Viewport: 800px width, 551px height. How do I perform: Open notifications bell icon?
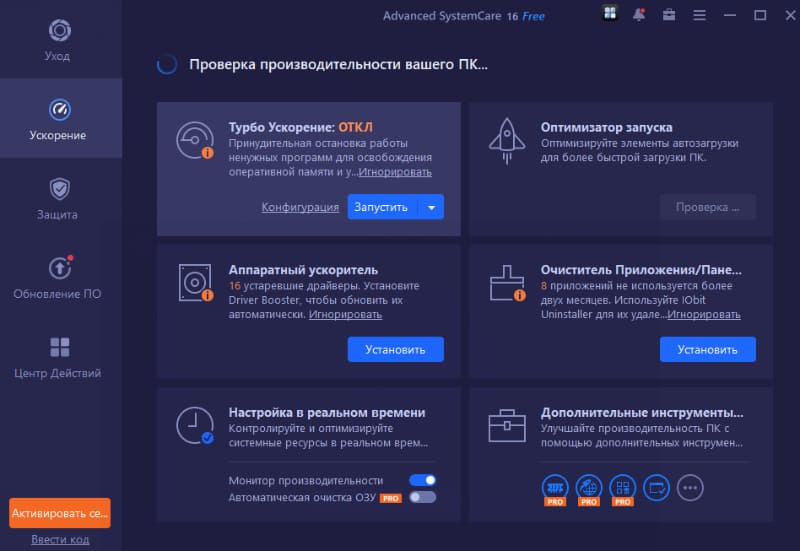(x=639, y=15)
